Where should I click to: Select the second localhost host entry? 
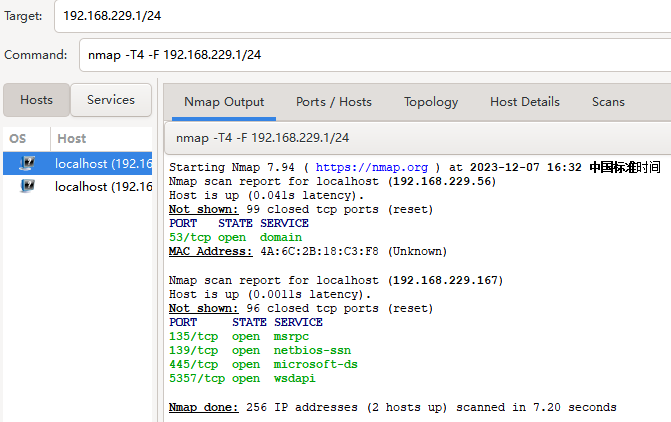click(x=77, y=187)
